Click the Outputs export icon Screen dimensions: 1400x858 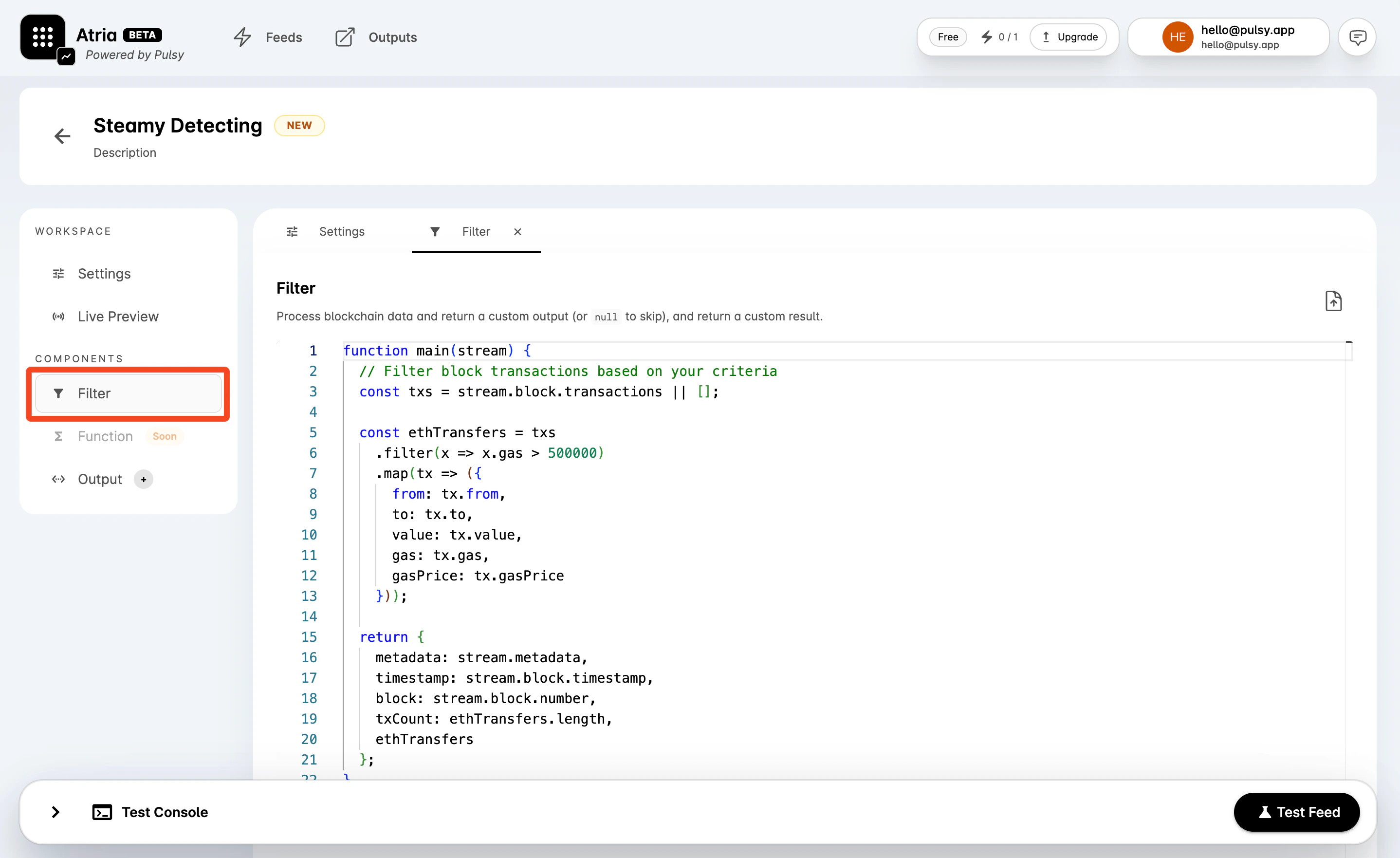345,37
